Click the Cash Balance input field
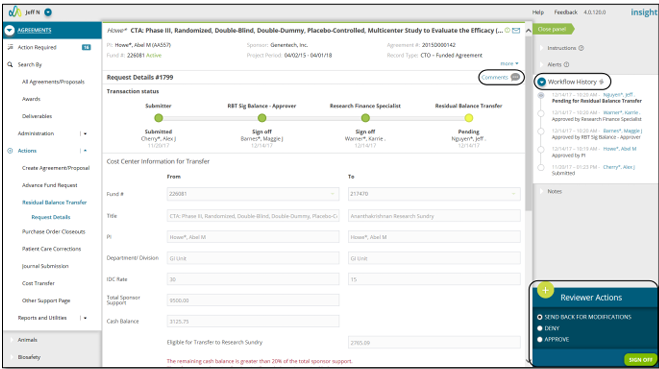 click(253, 321)
